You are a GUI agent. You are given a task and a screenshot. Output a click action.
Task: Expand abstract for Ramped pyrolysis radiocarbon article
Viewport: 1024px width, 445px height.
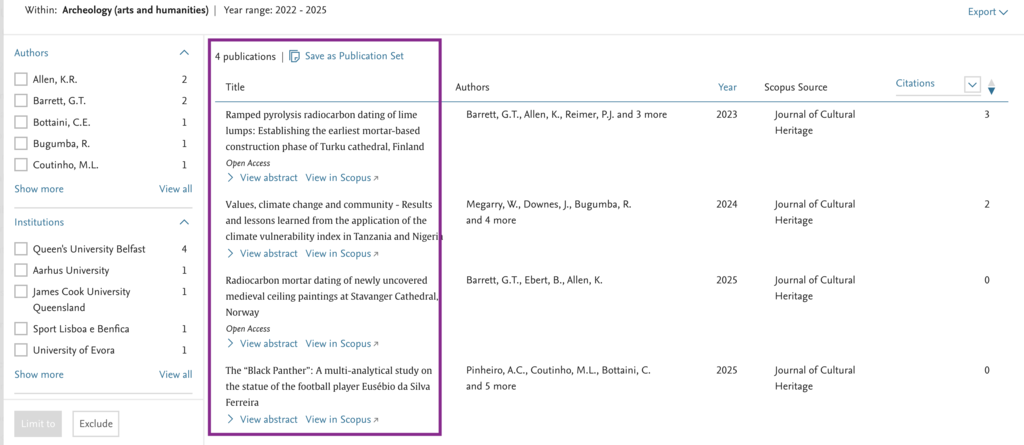coord(261,178)
